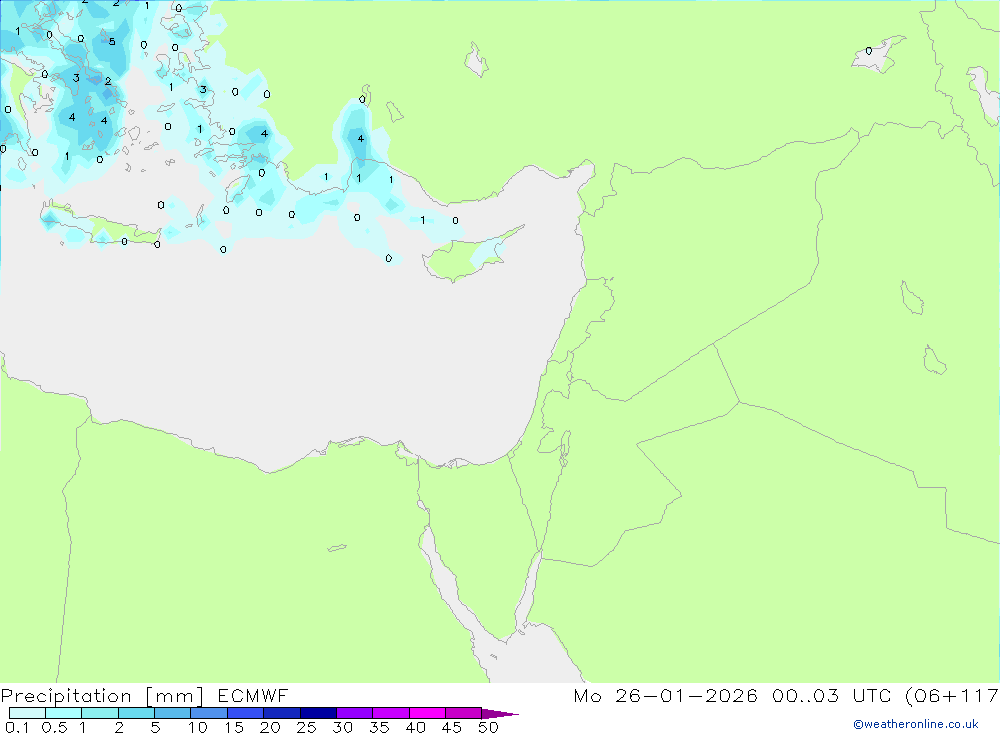Click the 'Precipitation [mm]' title text
The image size is (1000, 733).
tap(102, 696)
